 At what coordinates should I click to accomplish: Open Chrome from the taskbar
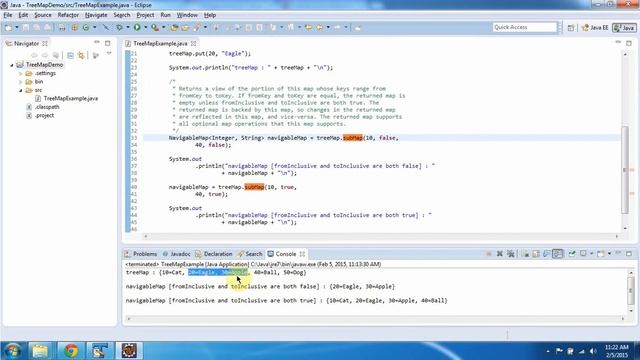tap(71, 351)
